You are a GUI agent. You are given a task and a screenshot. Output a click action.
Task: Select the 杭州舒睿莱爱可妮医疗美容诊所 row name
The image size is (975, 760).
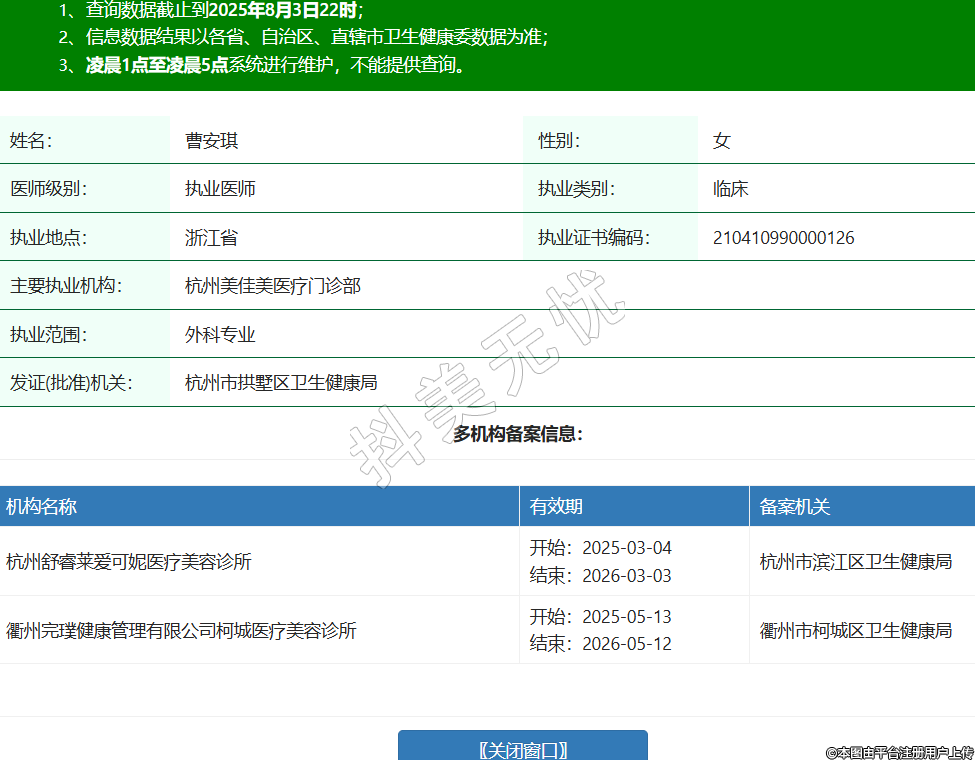coord(128,562)
